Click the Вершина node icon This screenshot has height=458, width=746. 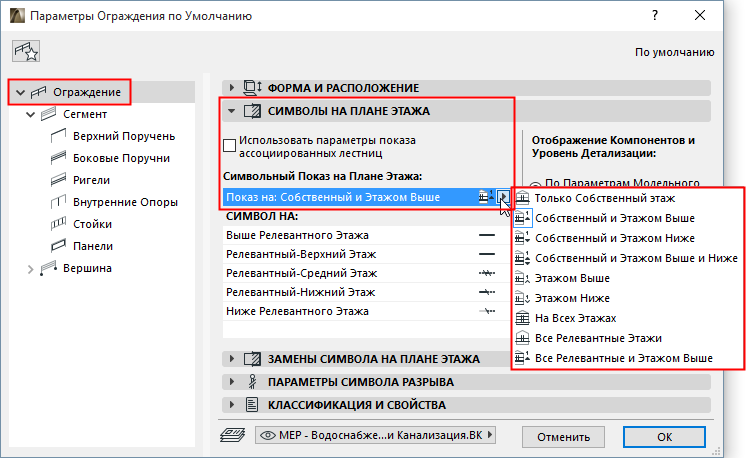click(49, 268)
